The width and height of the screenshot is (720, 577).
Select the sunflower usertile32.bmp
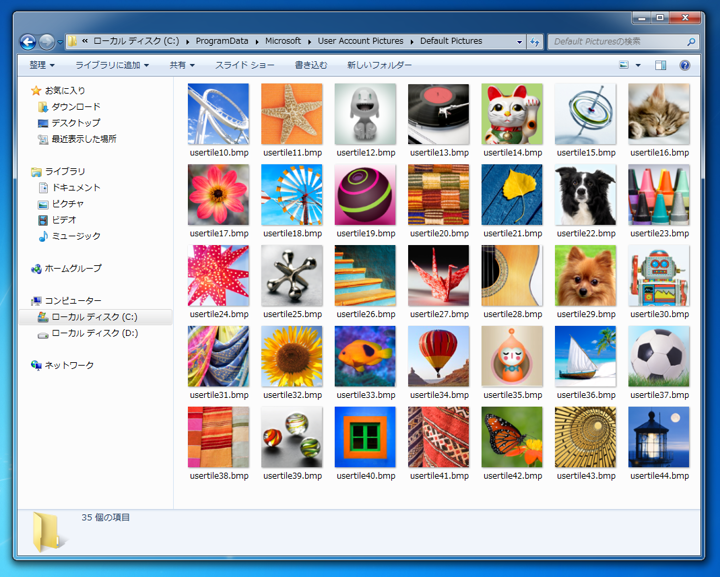[x=292, y=356]
